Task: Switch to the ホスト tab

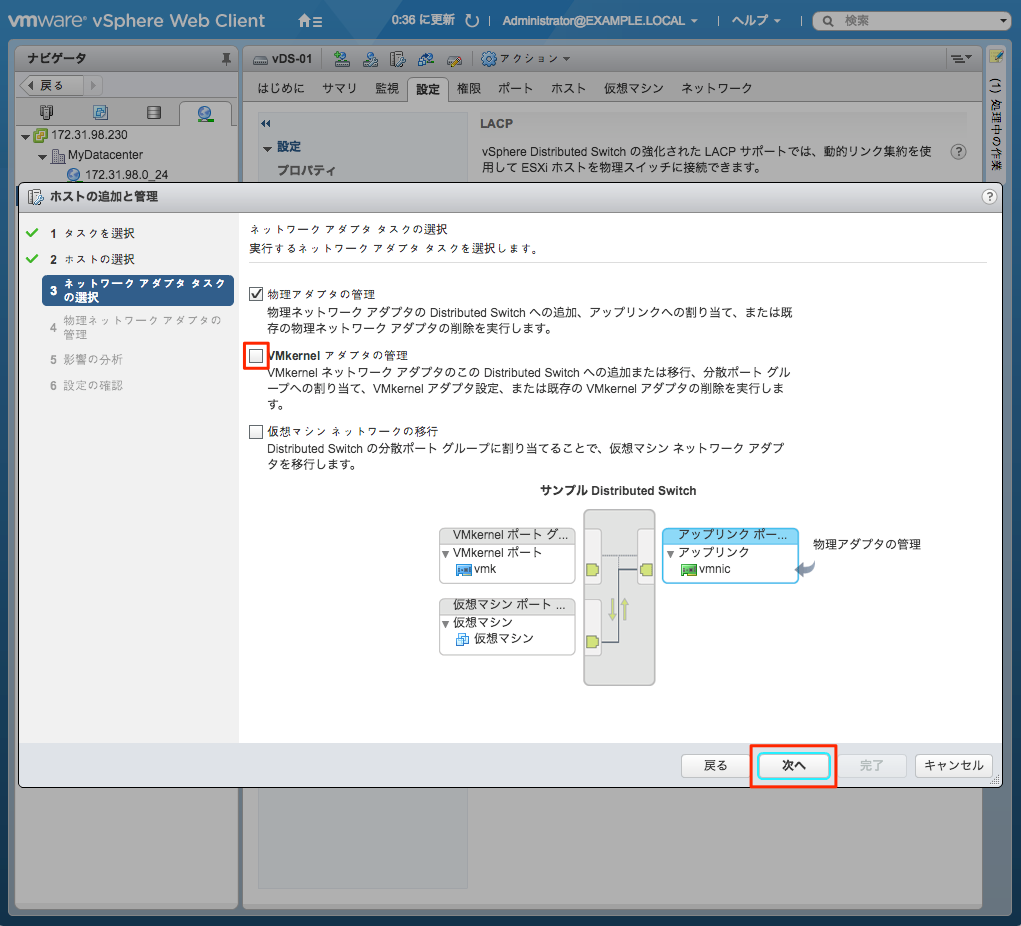Action: 568,89
